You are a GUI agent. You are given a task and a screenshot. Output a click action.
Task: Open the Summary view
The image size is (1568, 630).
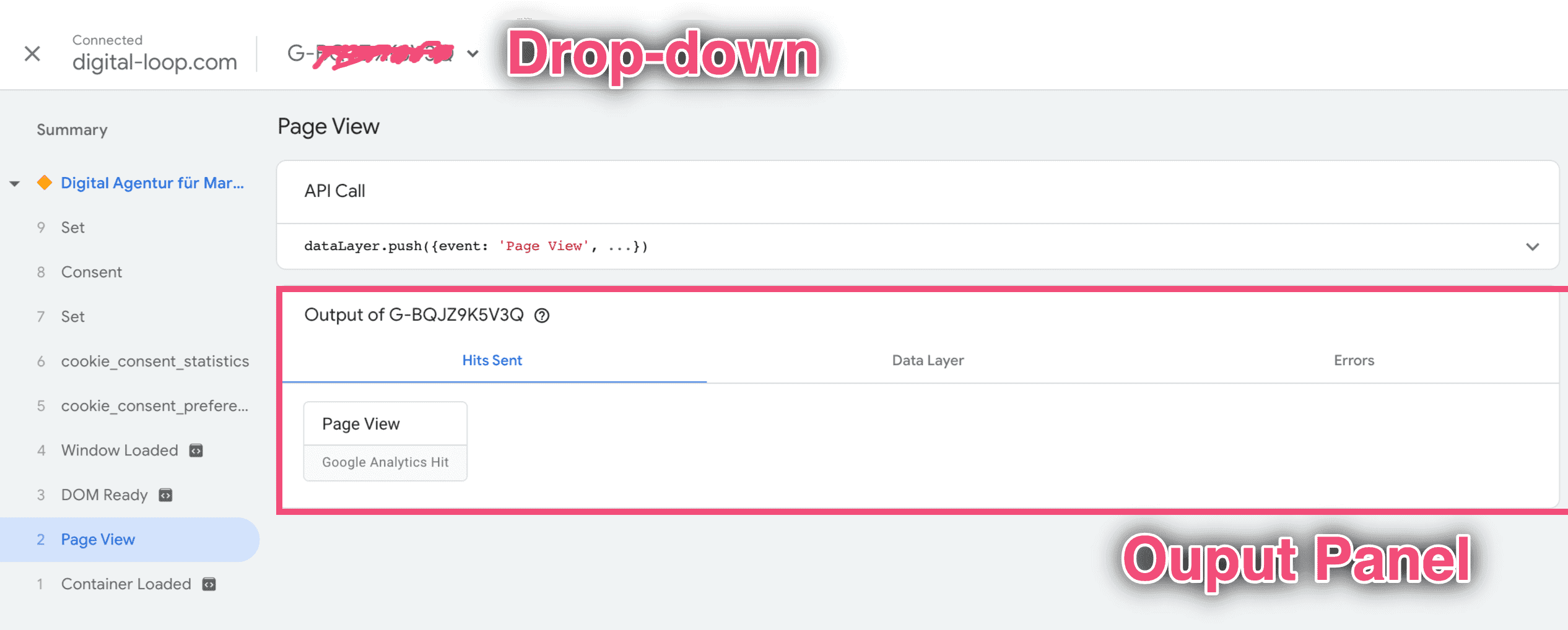(x=72, y=130)
